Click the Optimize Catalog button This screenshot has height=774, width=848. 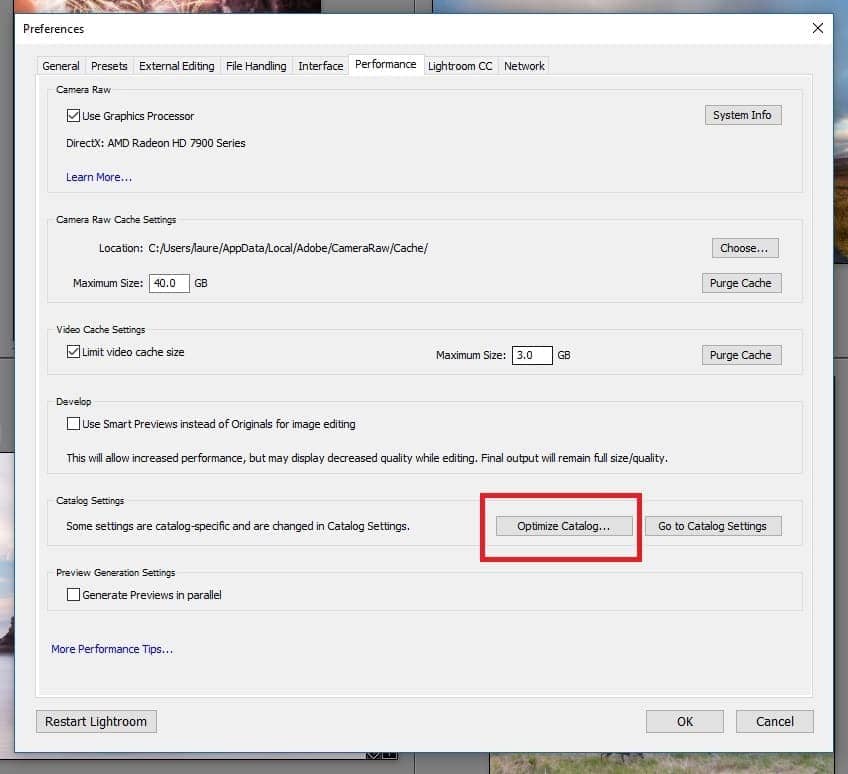pyautogui.click(x=563, y=526)
